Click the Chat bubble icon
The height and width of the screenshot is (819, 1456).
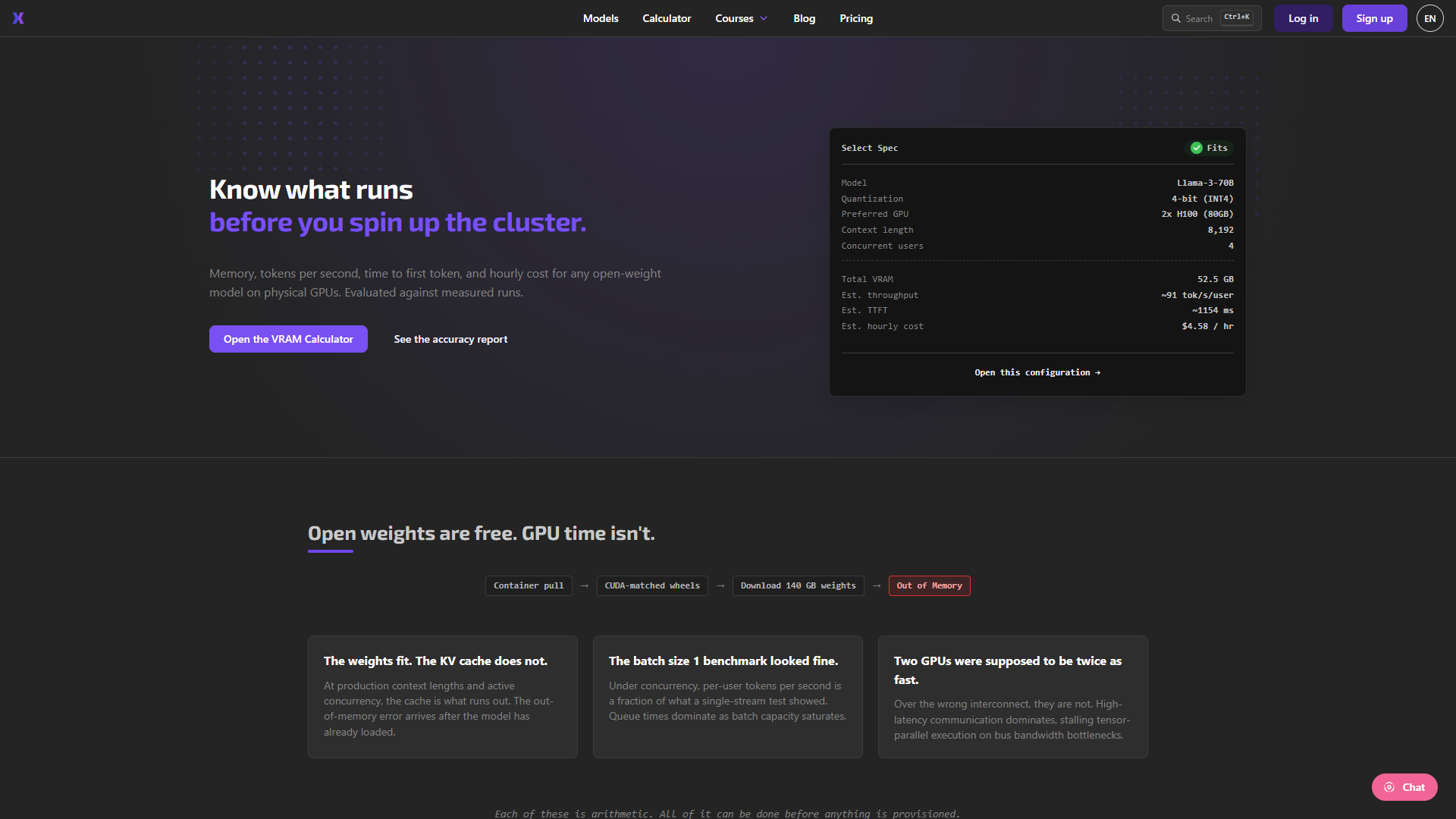click(1389, 787)
